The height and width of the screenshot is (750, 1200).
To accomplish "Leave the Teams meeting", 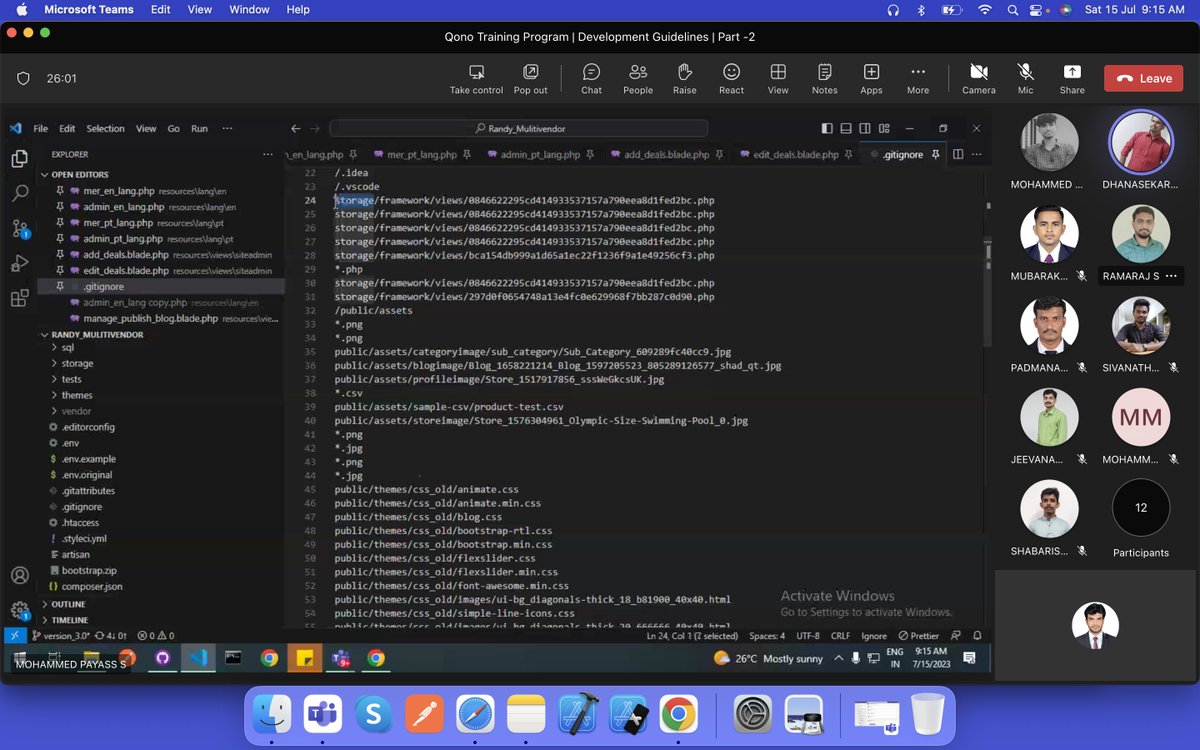I will 1143,78.
